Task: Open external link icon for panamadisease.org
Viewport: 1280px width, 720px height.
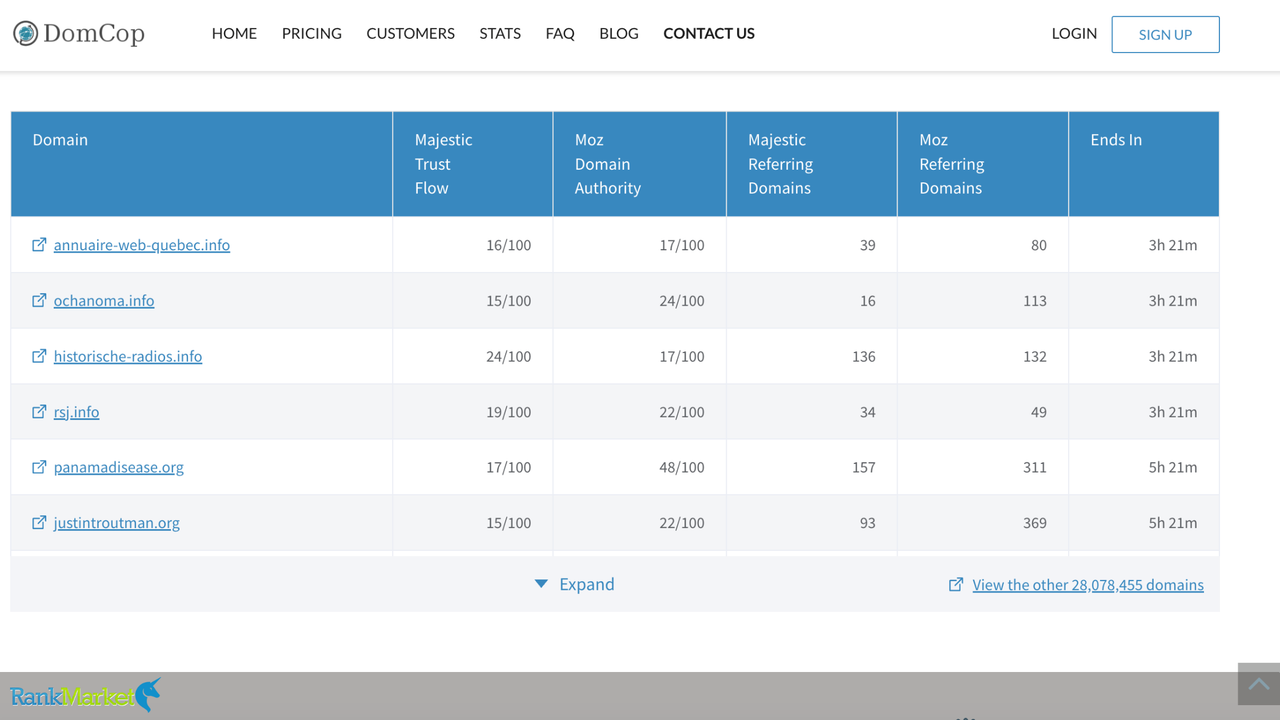Action: coord(39,467)
